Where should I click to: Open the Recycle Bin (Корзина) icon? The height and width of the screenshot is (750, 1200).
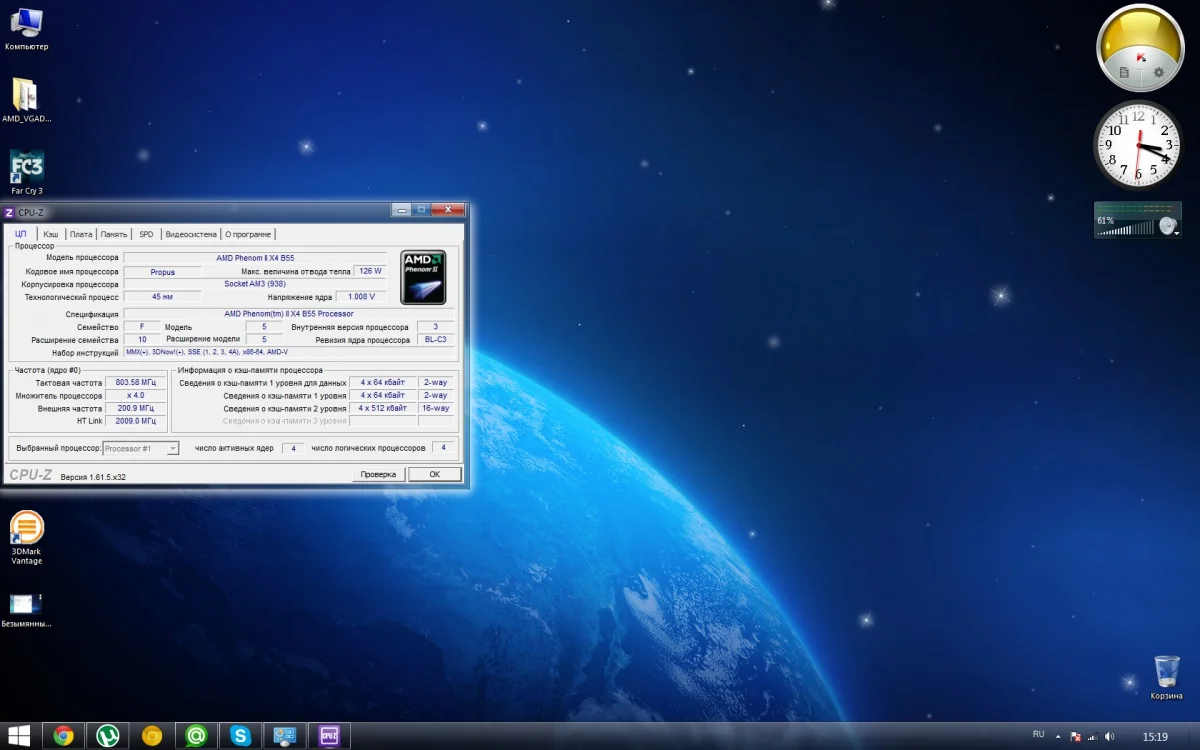pos(1166,671)
